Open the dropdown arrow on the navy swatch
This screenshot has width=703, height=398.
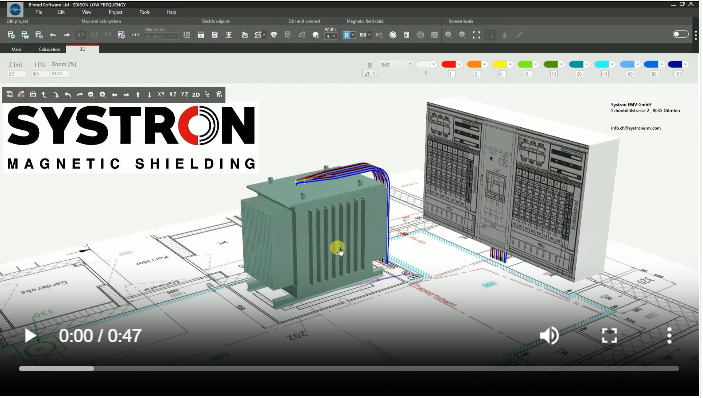(x=686, y=65)
